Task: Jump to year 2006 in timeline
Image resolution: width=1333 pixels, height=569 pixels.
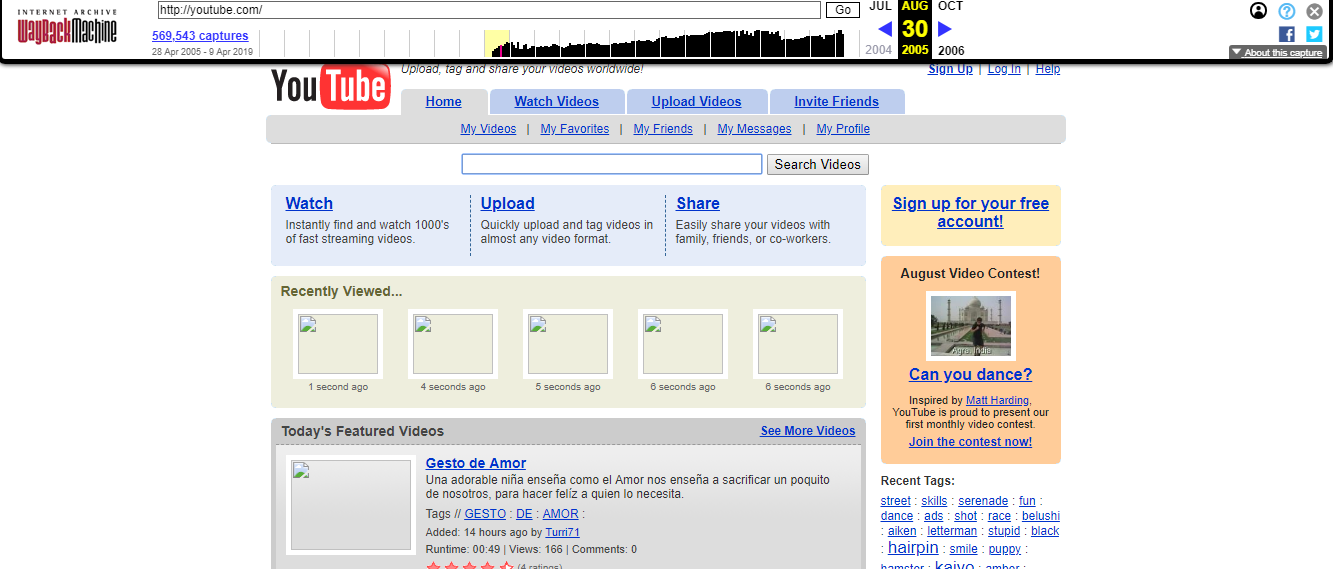Action: (x=951, y=50)
